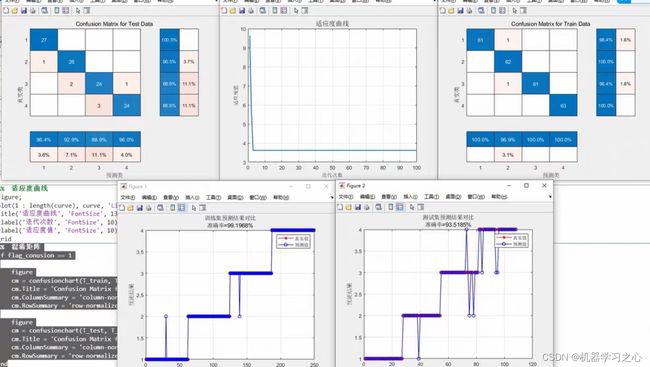Select cell '27' in Test Data confusion matrix
This screenshot has width=650, height=367.
point(44,40)
